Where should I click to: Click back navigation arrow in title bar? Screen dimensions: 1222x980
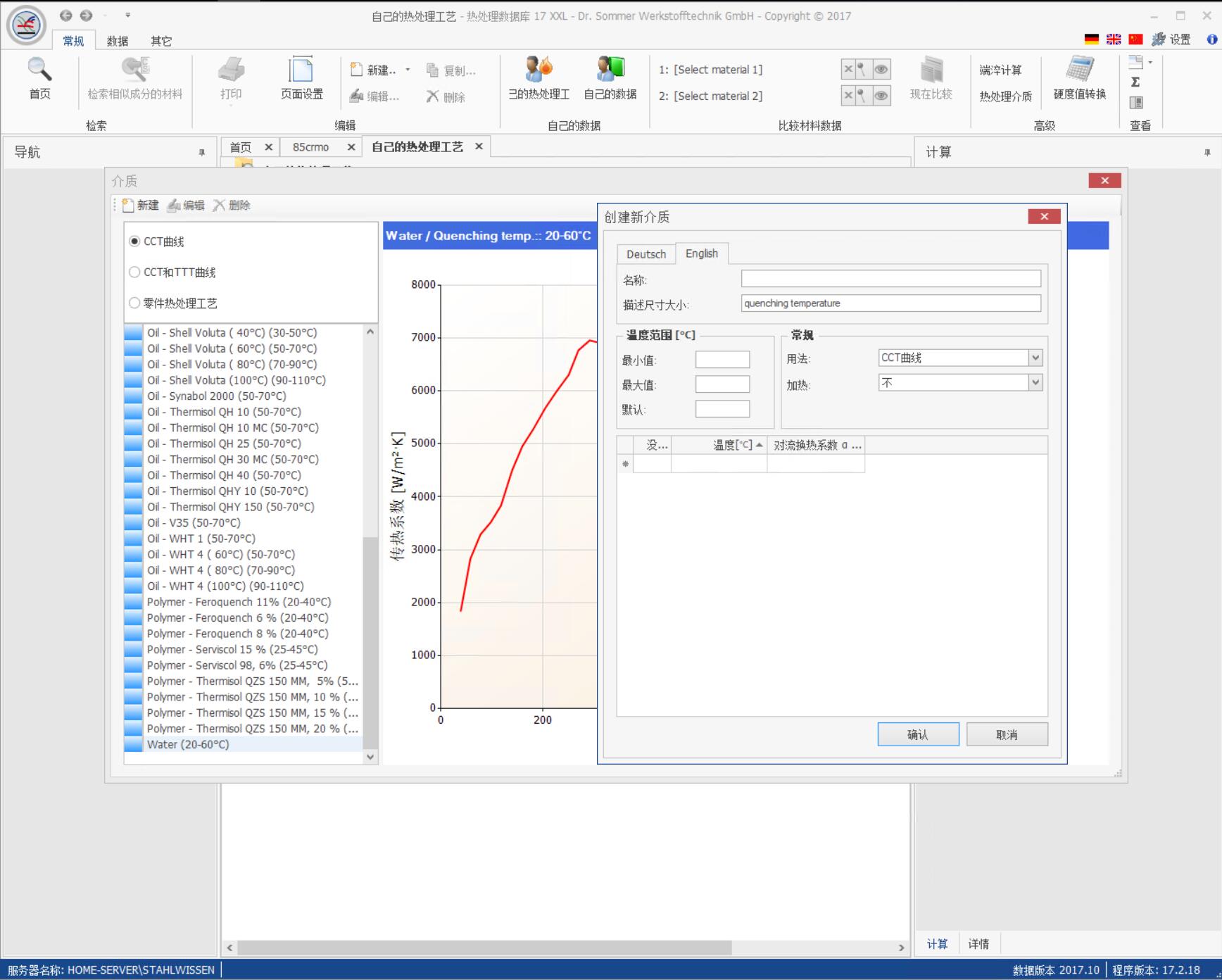pos(65,15)
